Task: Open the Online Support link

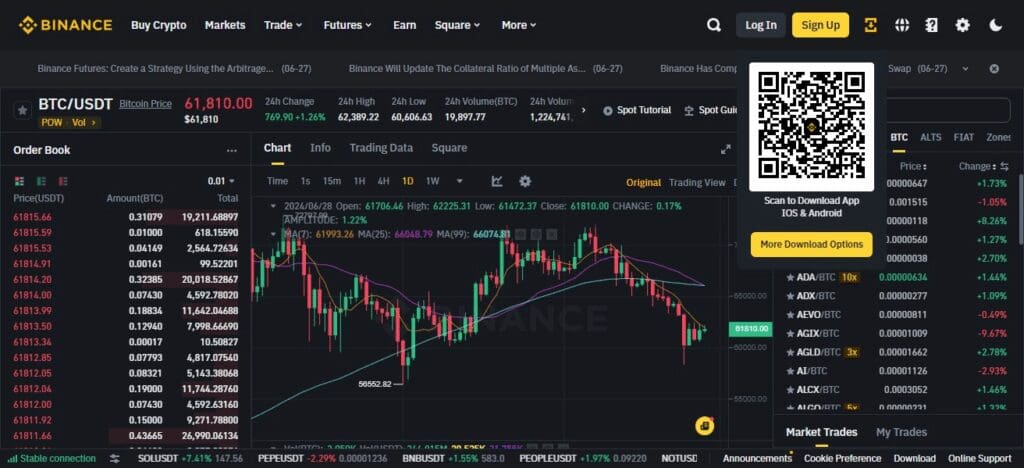Action: (x=979, y=458)
